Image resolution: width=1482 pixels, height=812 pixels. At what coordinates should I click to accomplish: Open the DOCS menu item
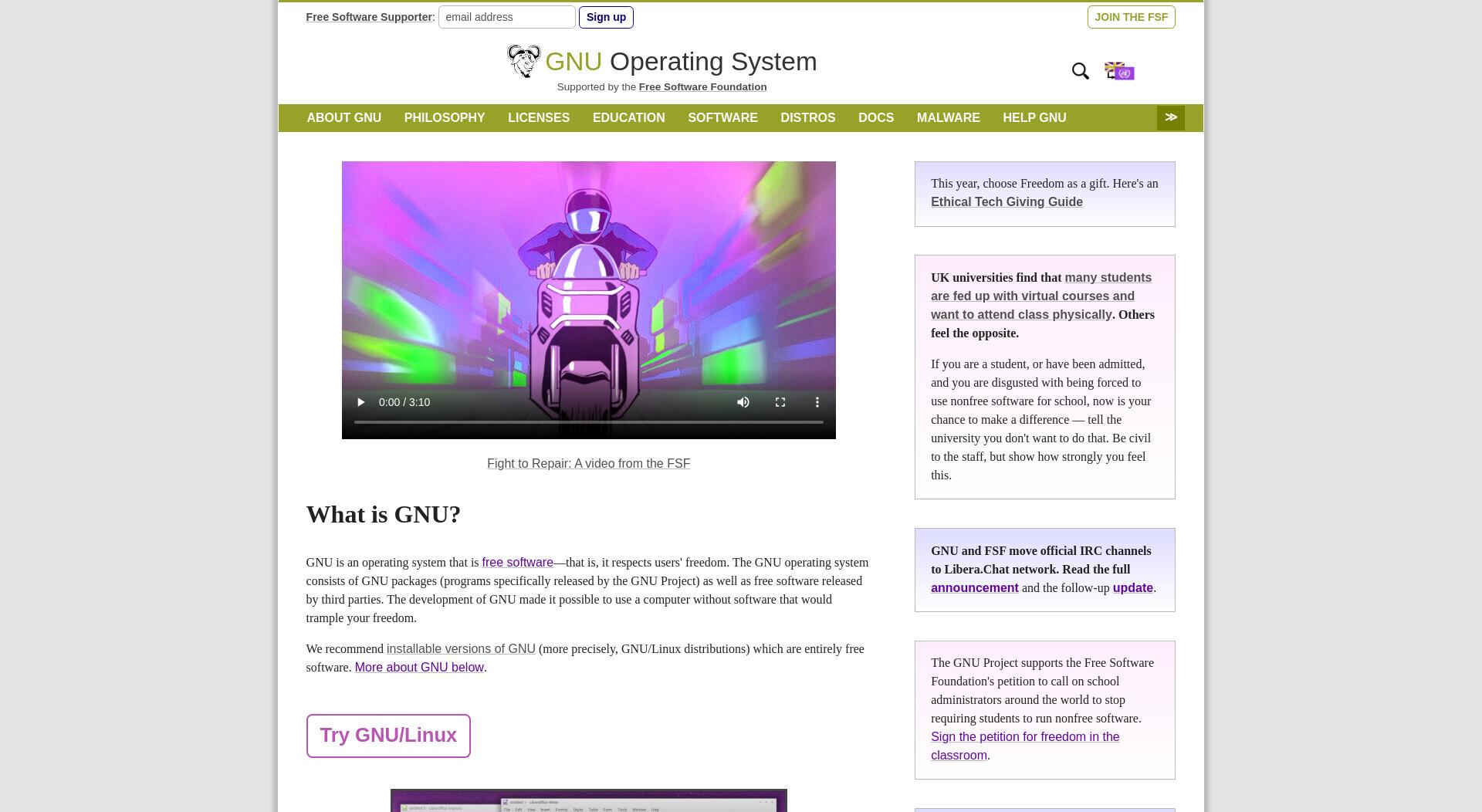coord(876,118)
